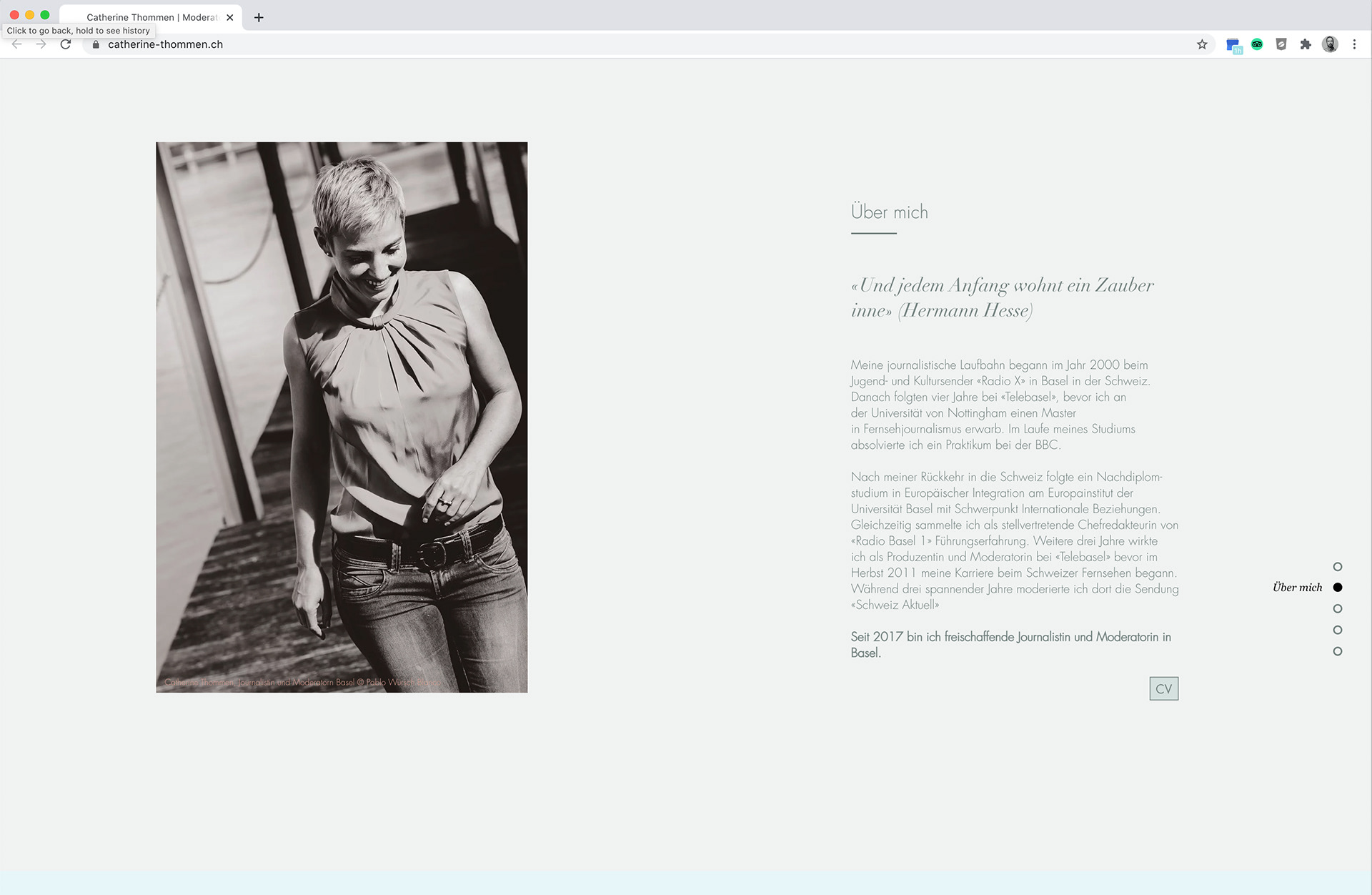View site info via the lock icon

[96, 44]
